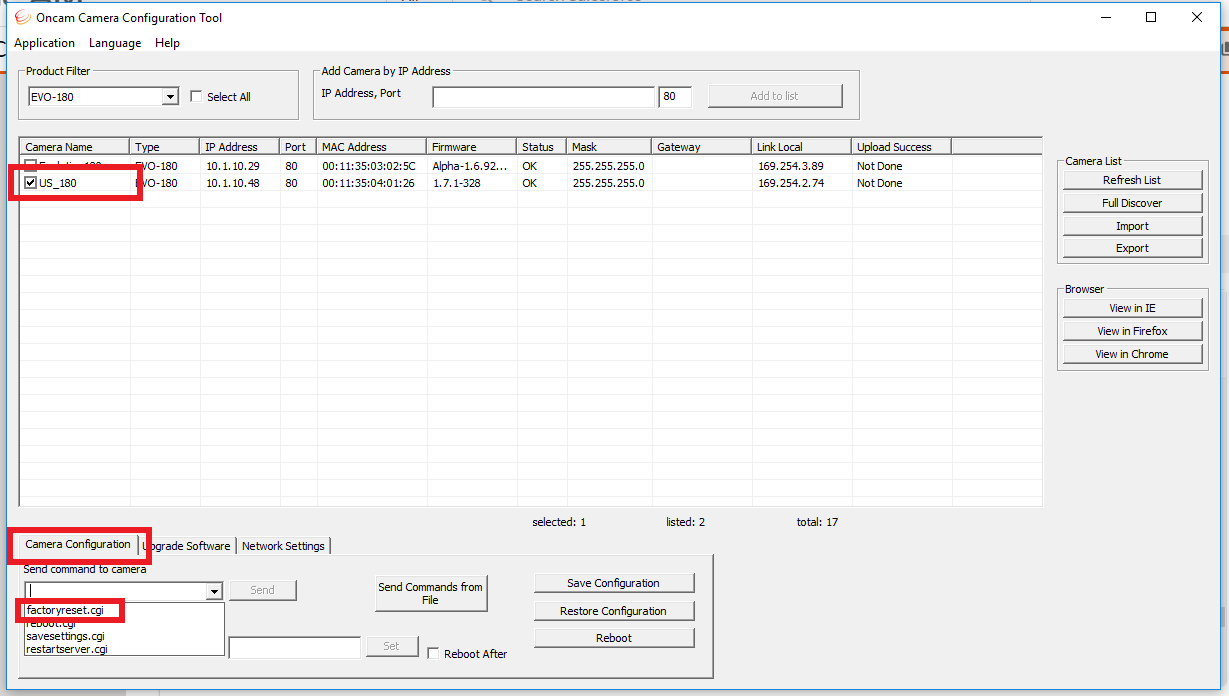Sort by Gateway column header
Viewport: 1229px width, 696px height.
pyautogui.click(x=701, y=147)
